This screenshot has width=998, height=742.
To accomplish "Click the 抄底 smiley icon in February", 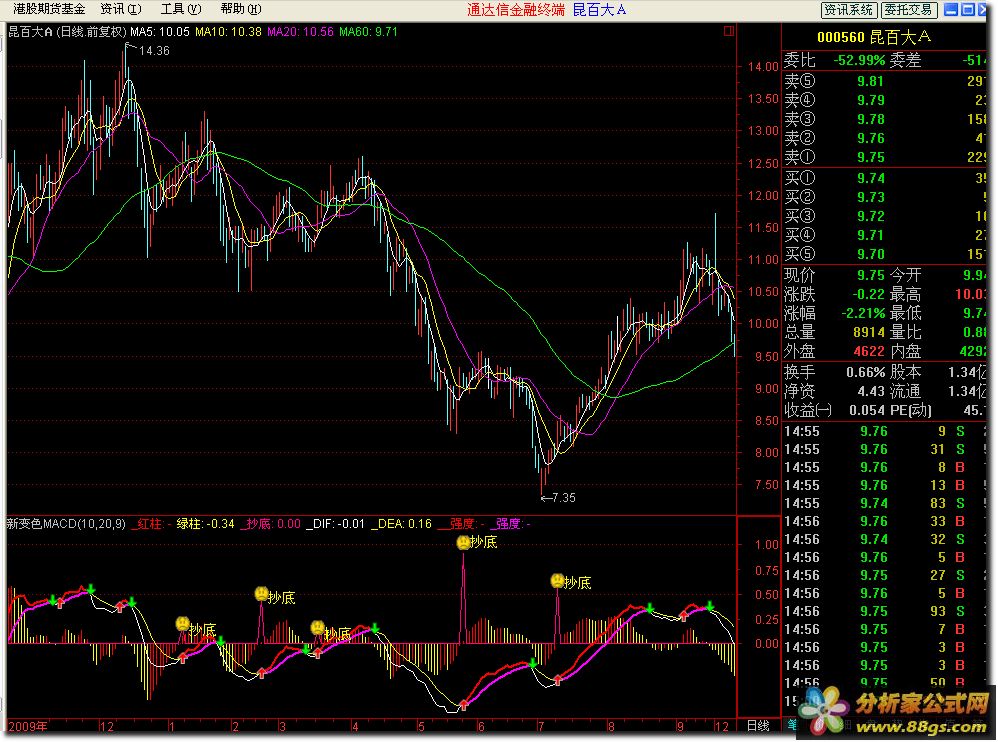I will (x=261, y=594).
